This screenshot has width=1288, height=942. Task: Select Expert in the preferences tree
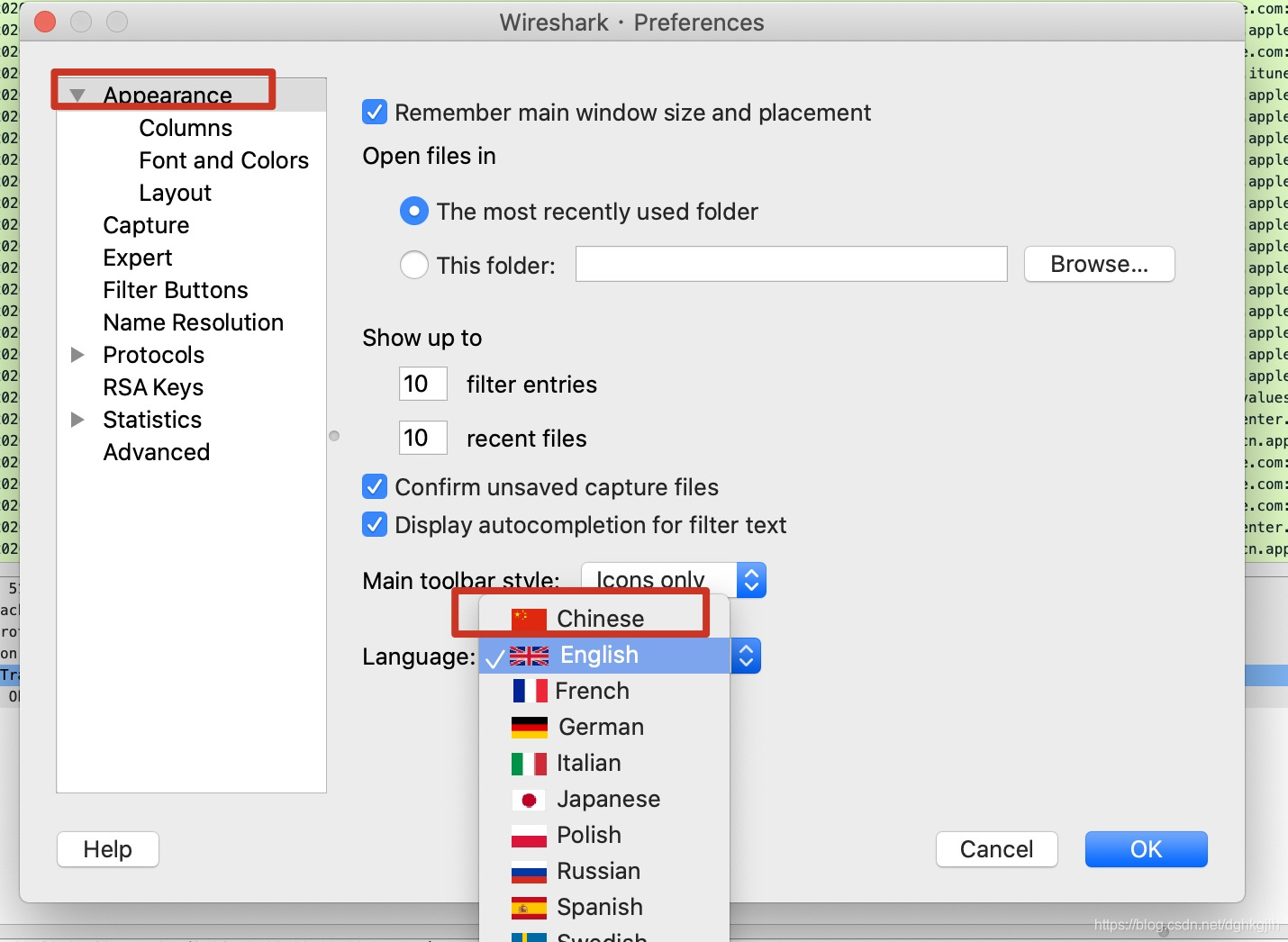pyautogui.click(x=138, y=258)
